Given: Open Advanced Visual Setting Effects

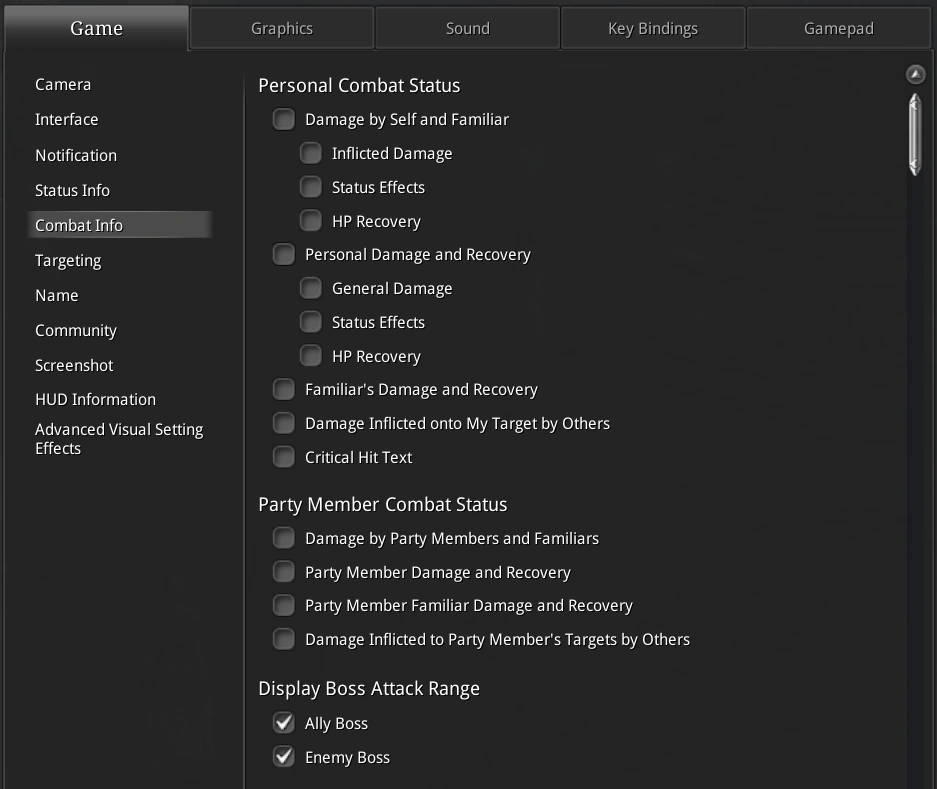Looking at the screenshot, I should pos(118,439).
